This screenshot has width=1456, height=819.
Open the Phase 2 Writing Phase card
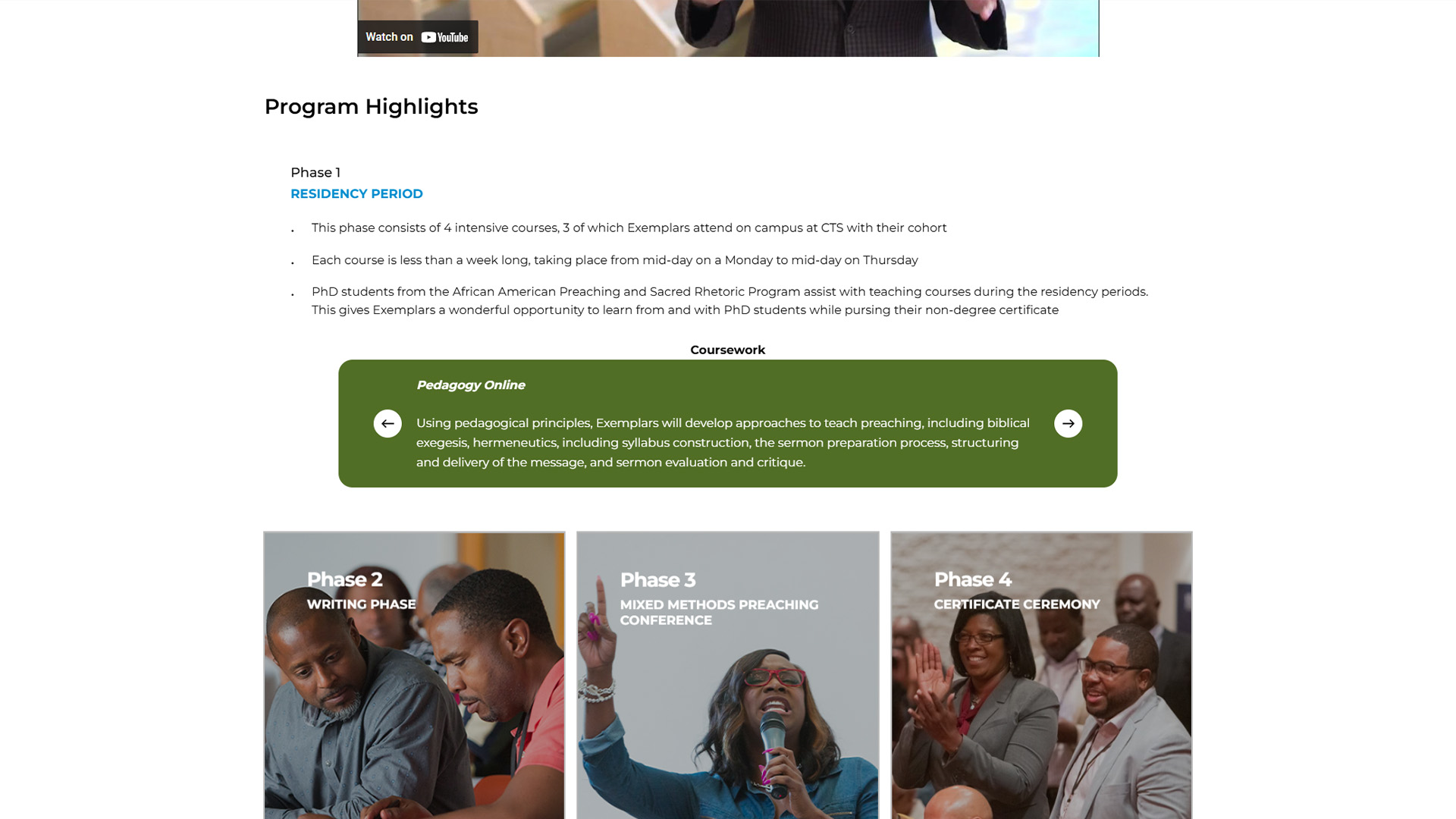(x=414, y=675)
